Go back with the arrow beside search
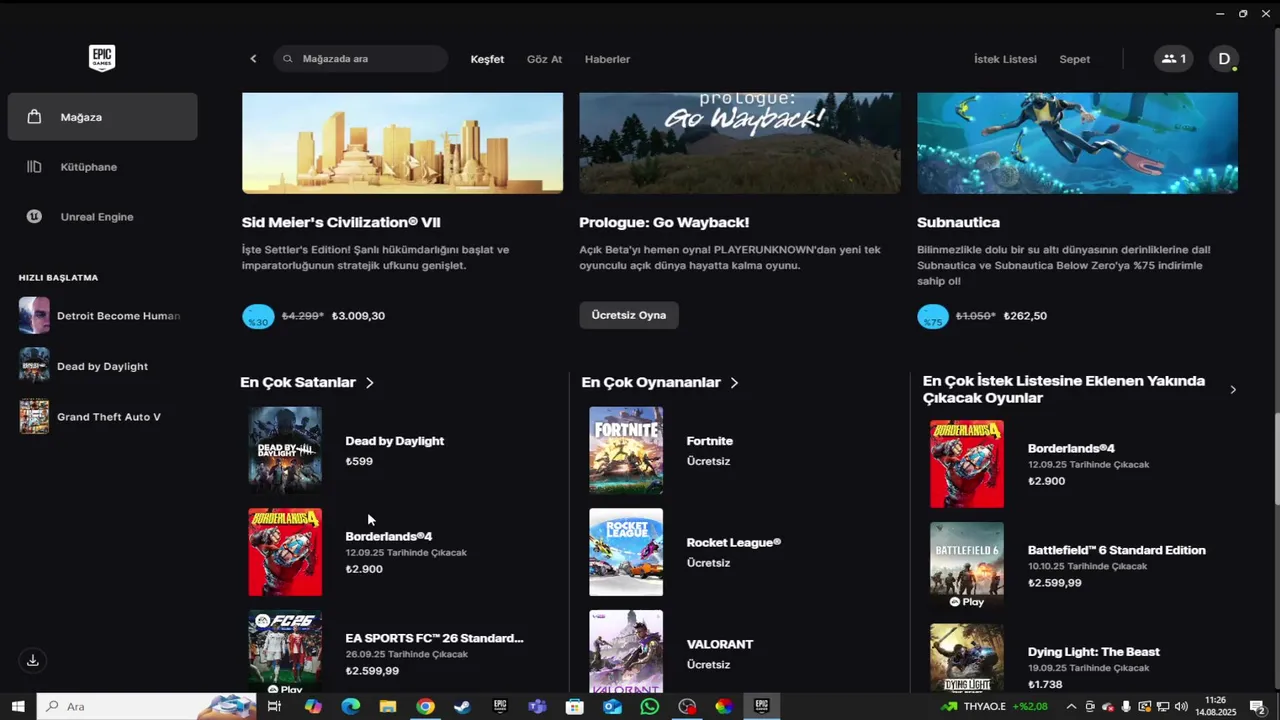The height and width of the screenshot is (720, 1280). click(253, 59)
